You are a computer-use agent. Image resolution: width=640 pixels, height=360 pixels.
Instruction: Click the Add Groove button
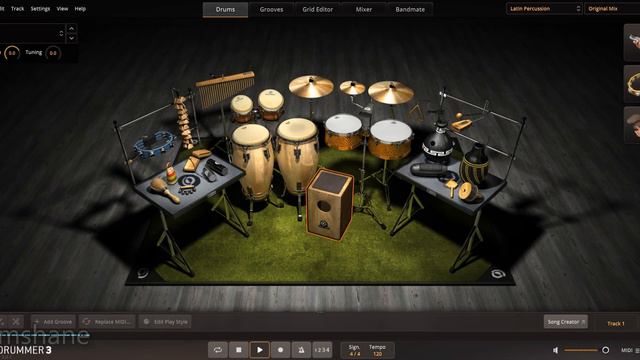(53, 322)
